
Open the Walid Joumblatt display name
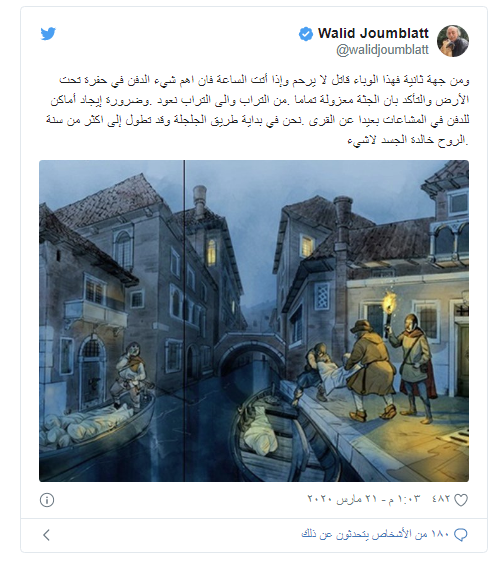coord(373,34)
